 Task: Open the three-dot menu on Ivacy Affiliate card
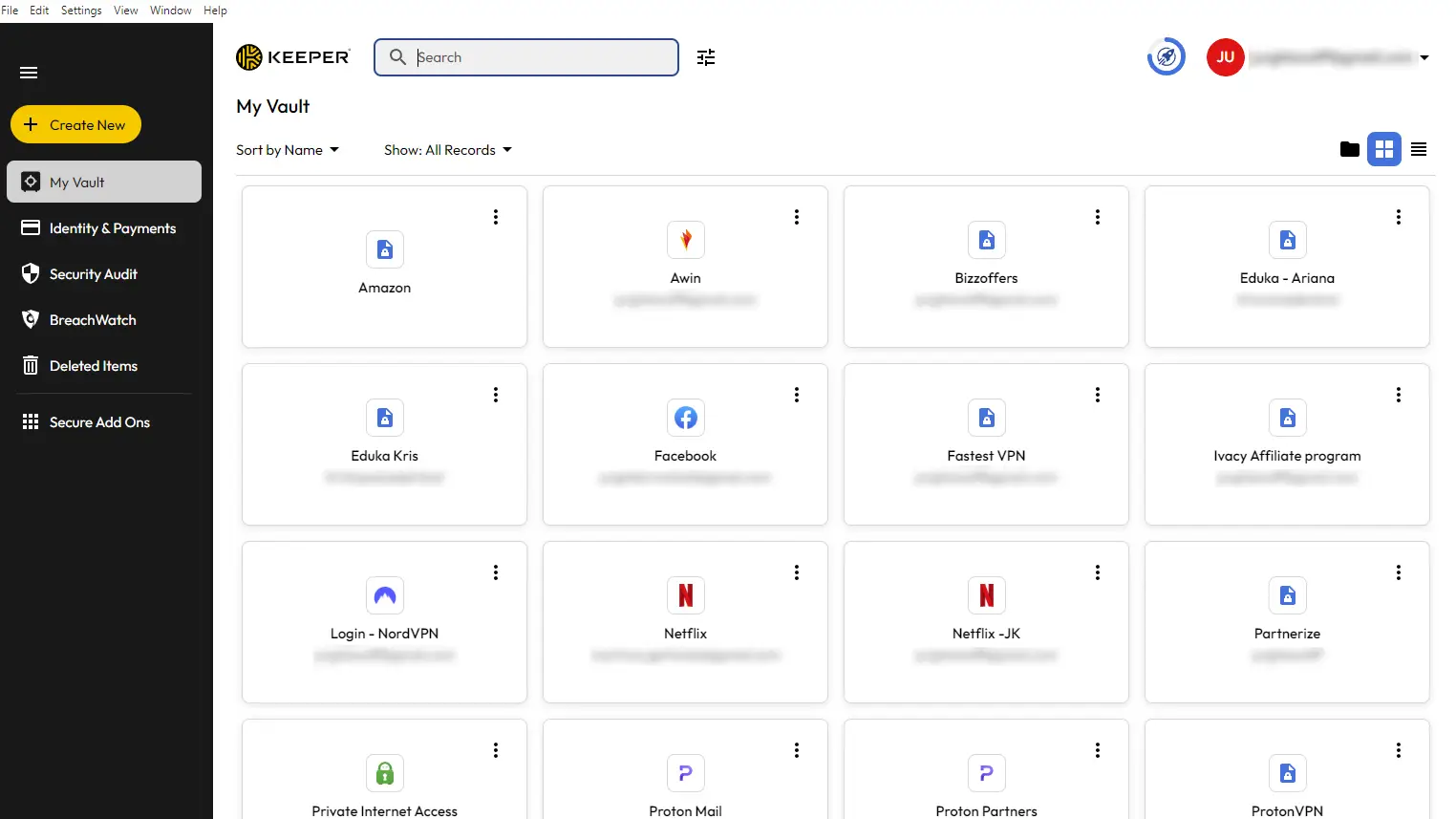(x=1399, y=395)
